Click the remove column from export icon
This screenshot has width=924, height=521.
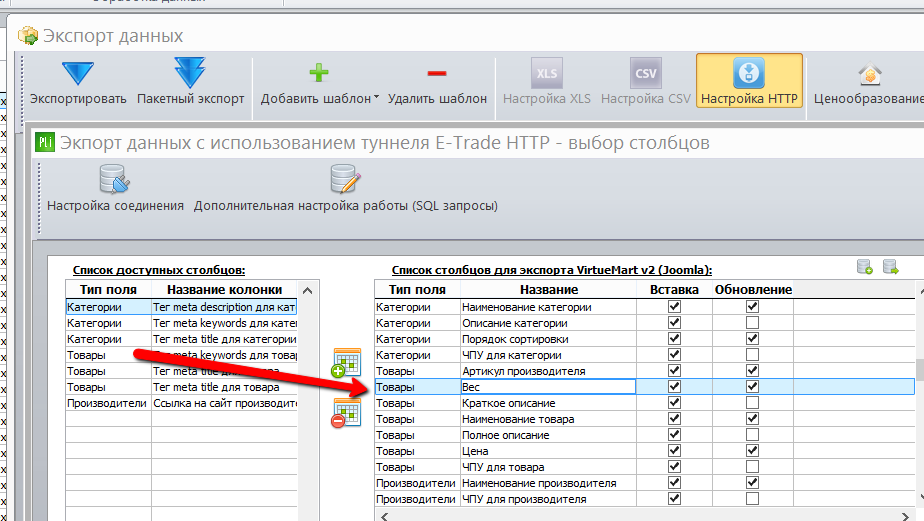click(x=346, y=413)
